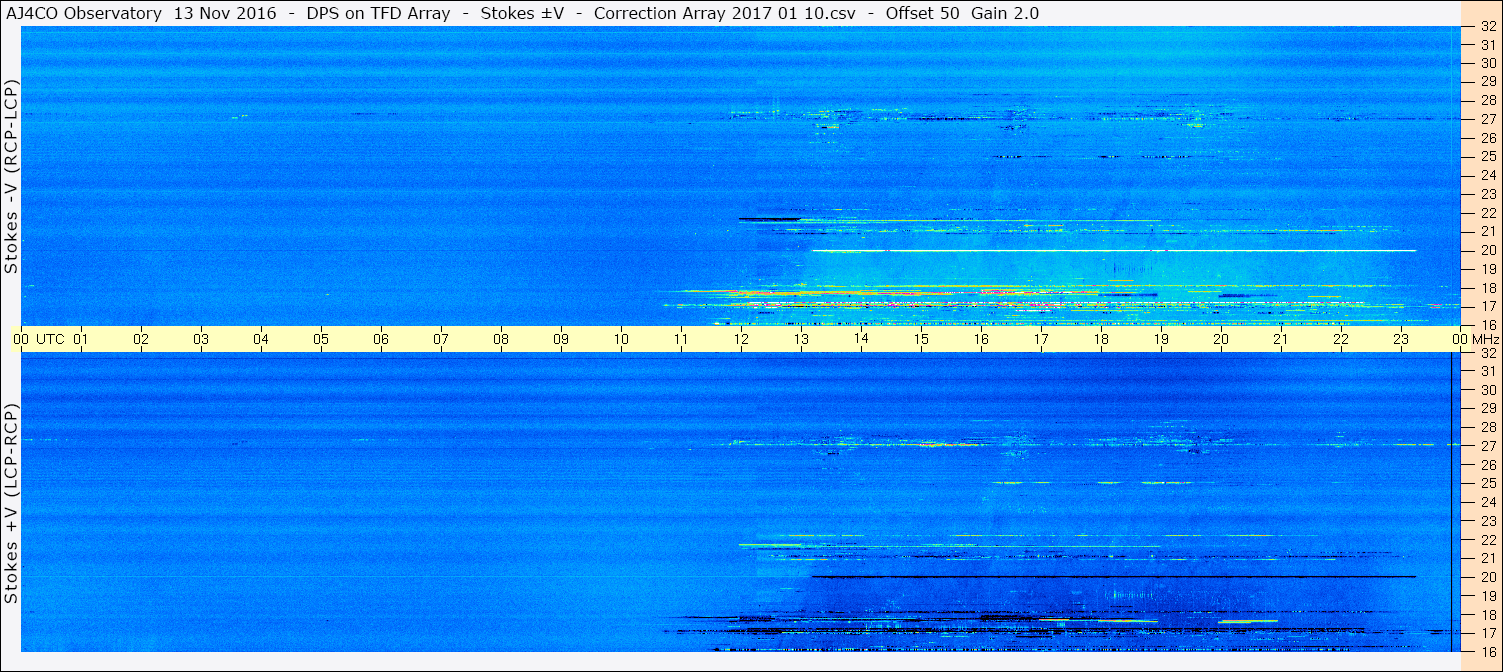The width and height of the screenshot is (1503, 672).
Task: Pick the 18 hour marker on time axis
Action: pyautogui.click(x=1101, y=340)
